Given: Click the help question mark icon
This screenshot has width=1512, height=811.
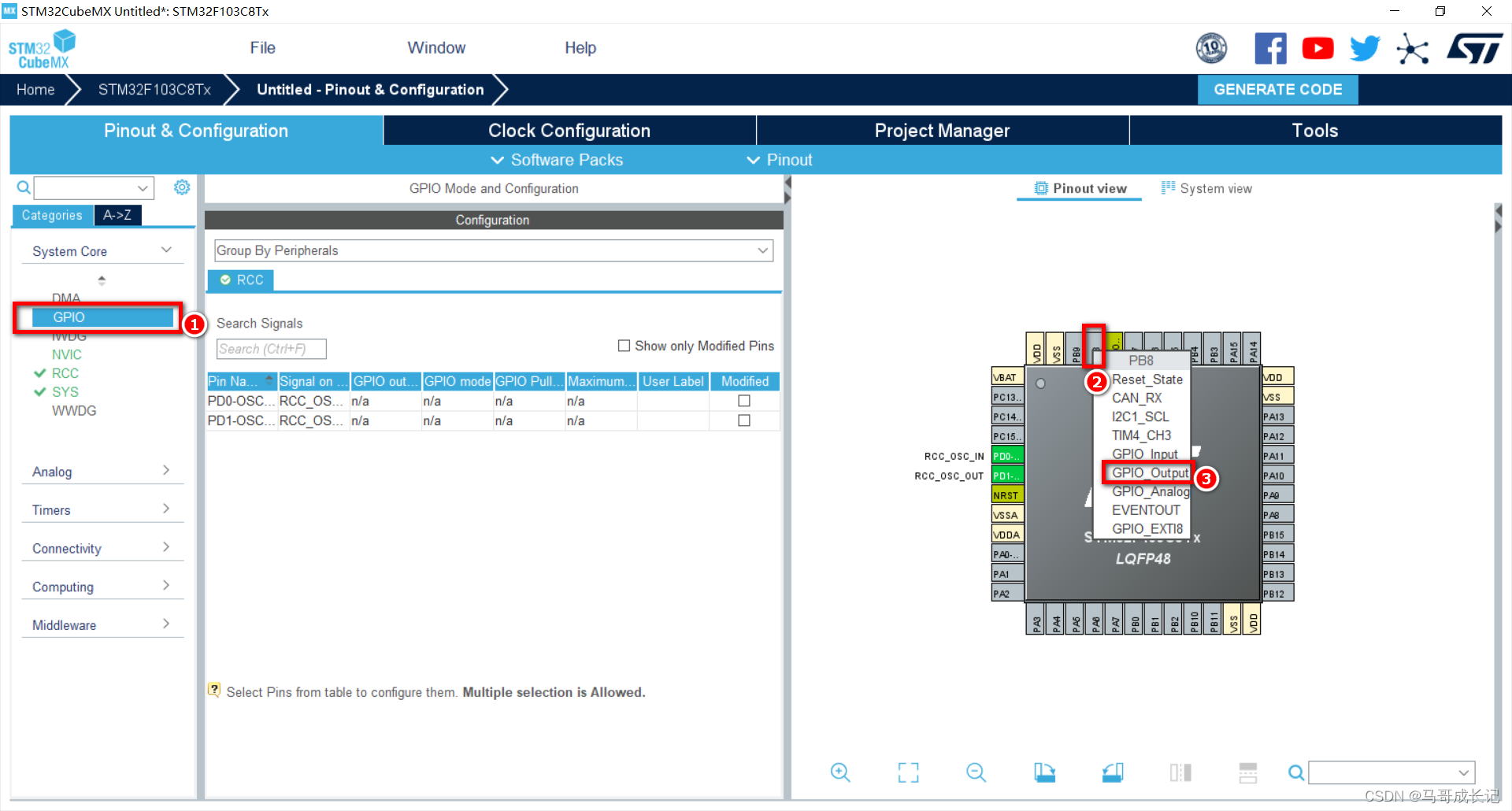Looking at the screenshot, I should click(x=214, y=690).
